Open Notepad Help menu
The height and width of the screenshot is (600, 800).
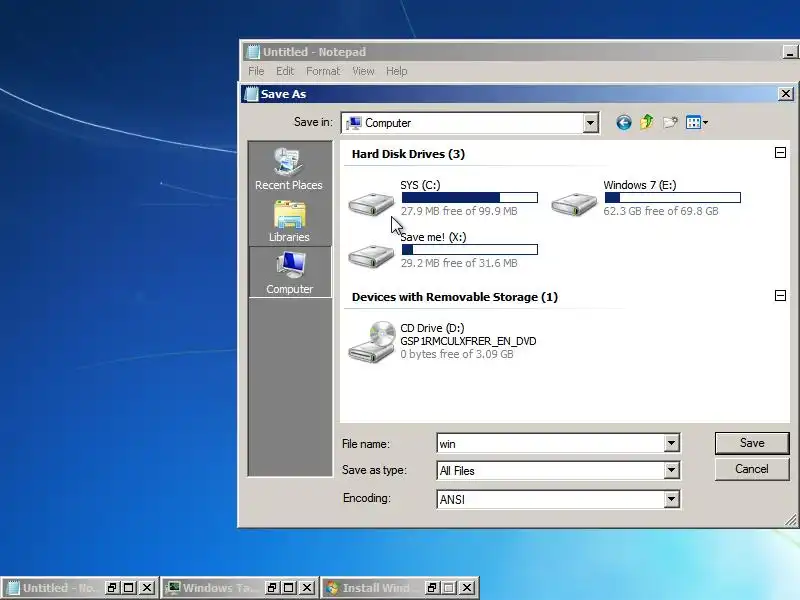pyautogui.click(x=396, y=71)
